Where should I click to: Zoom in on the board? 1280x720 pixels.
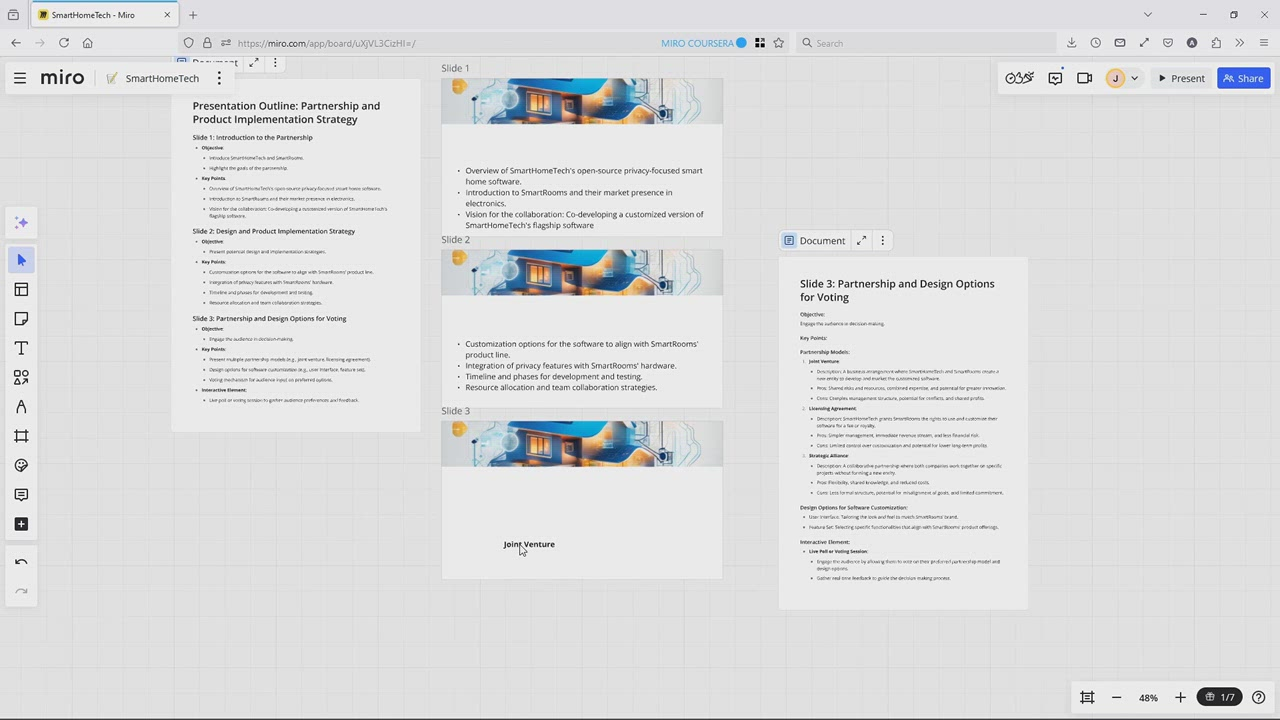(x=1180, y=697)
